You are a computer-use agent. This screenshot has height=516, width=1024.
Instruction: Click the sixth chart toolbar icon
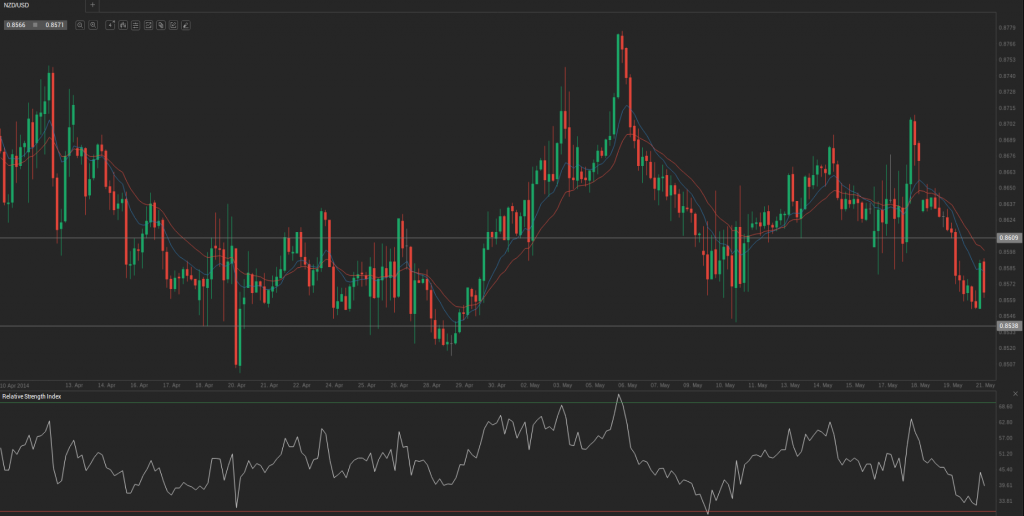(173, 24)
